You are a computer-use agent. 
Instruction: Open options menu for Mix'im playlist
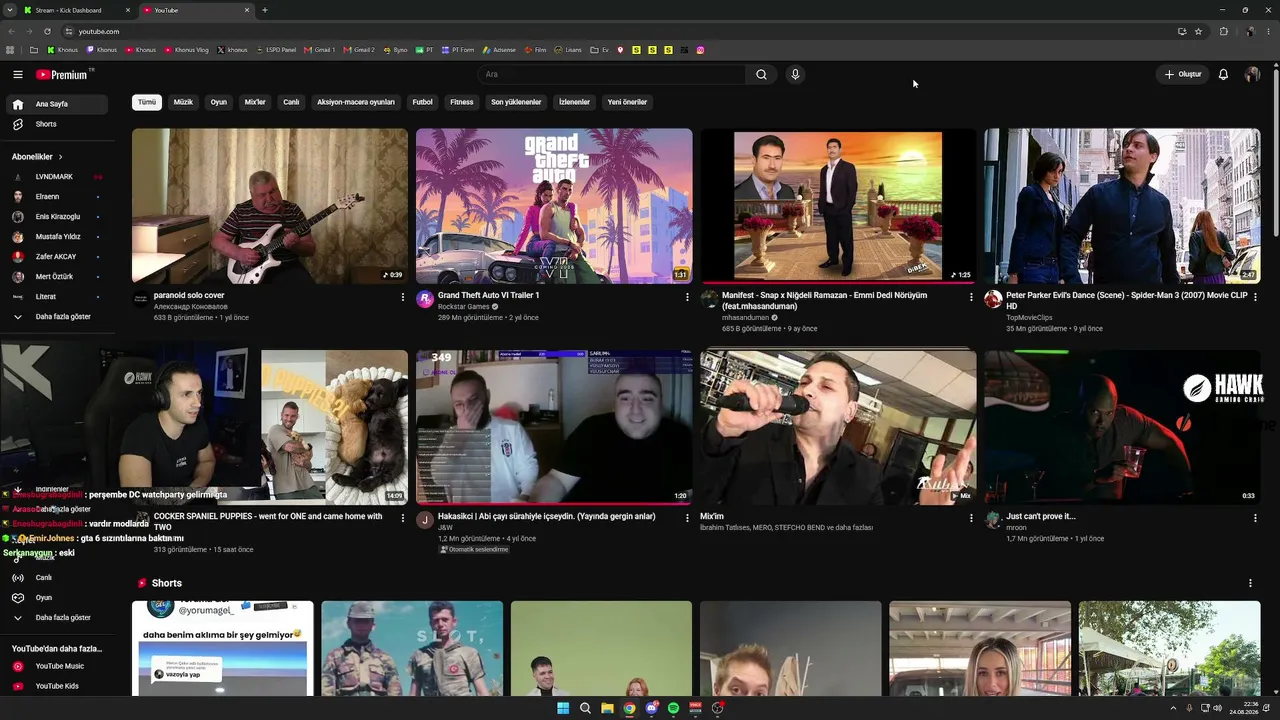tap(971, 518)
